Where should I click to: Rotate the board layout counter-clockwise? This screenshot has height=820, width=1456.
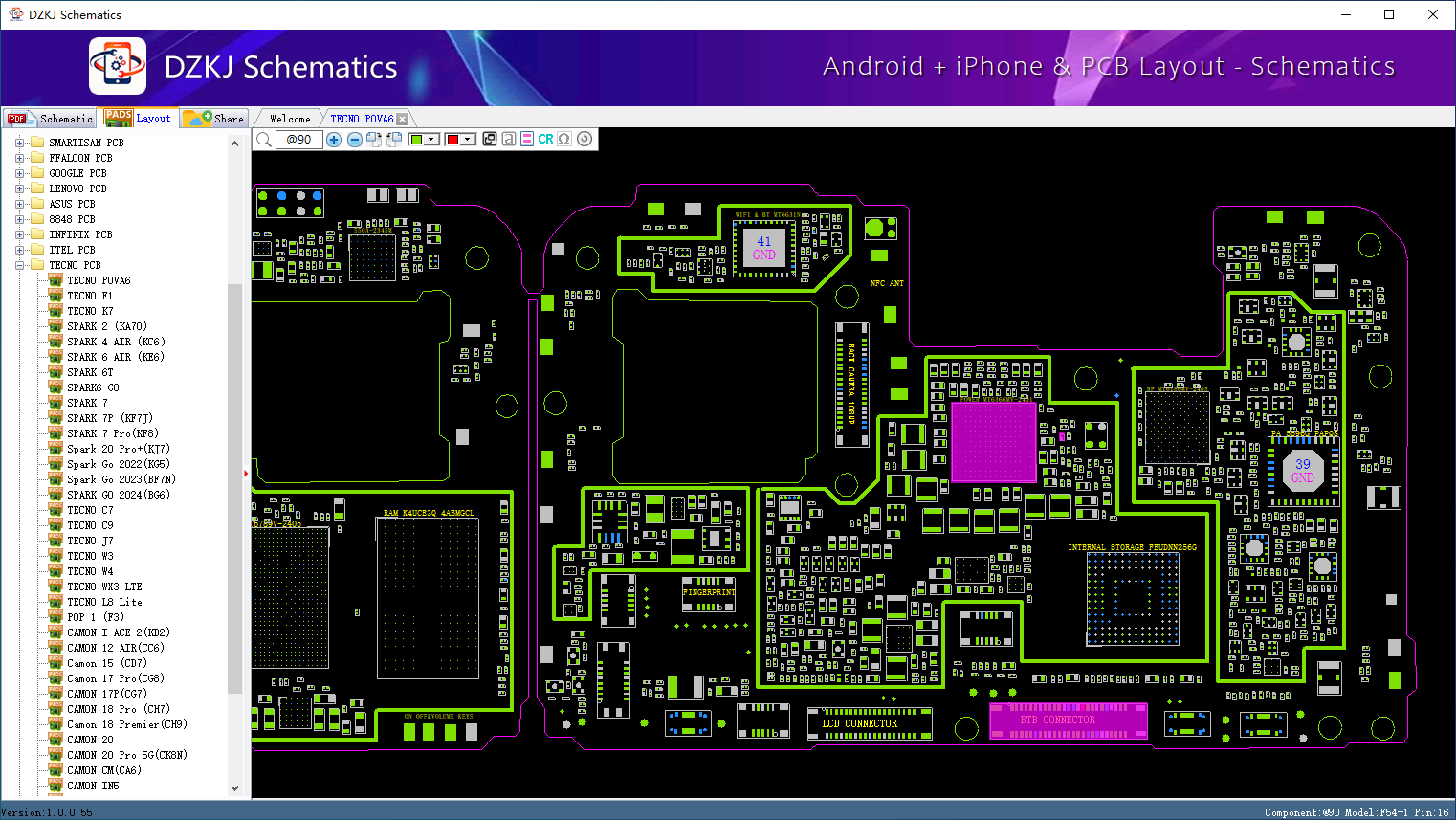click(x=394, y=140)
